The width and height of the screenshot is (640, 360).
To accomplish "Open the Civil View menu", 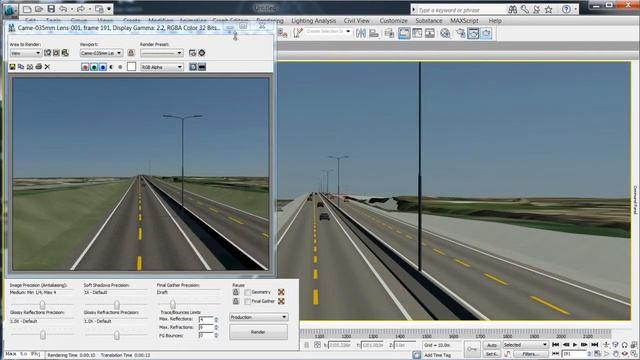I will (356, 20).
